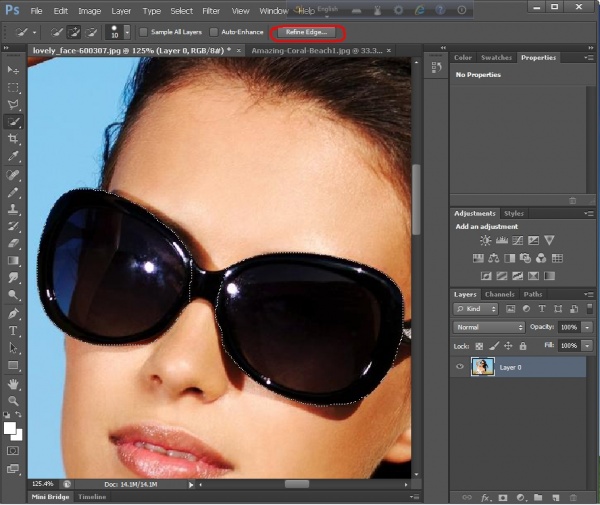600x505 pixels.
Task: Click the foreground color swatch
Action: point(10,427)
